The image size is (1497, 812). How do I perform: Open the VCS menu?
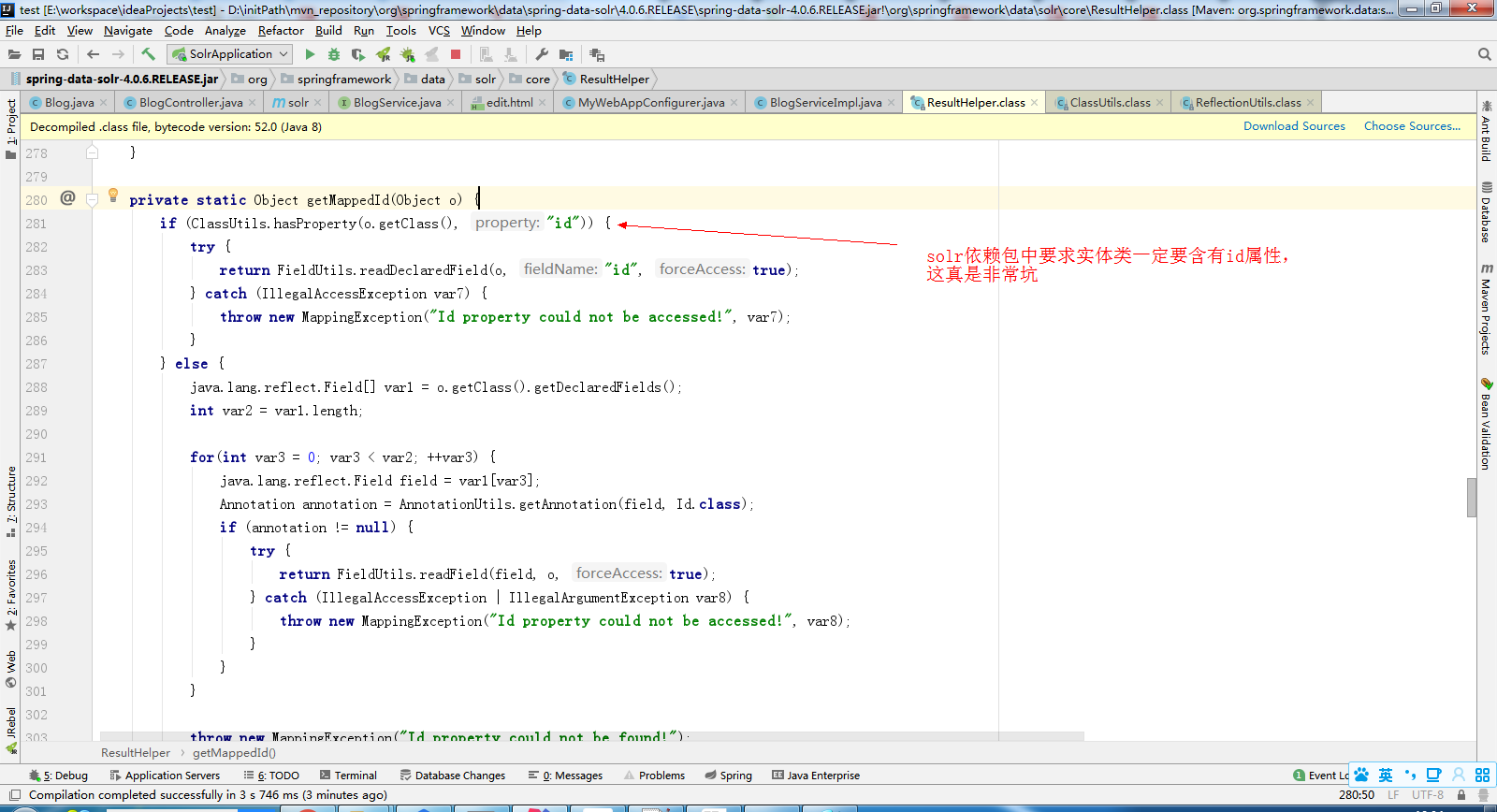click(x=439, y=31)
